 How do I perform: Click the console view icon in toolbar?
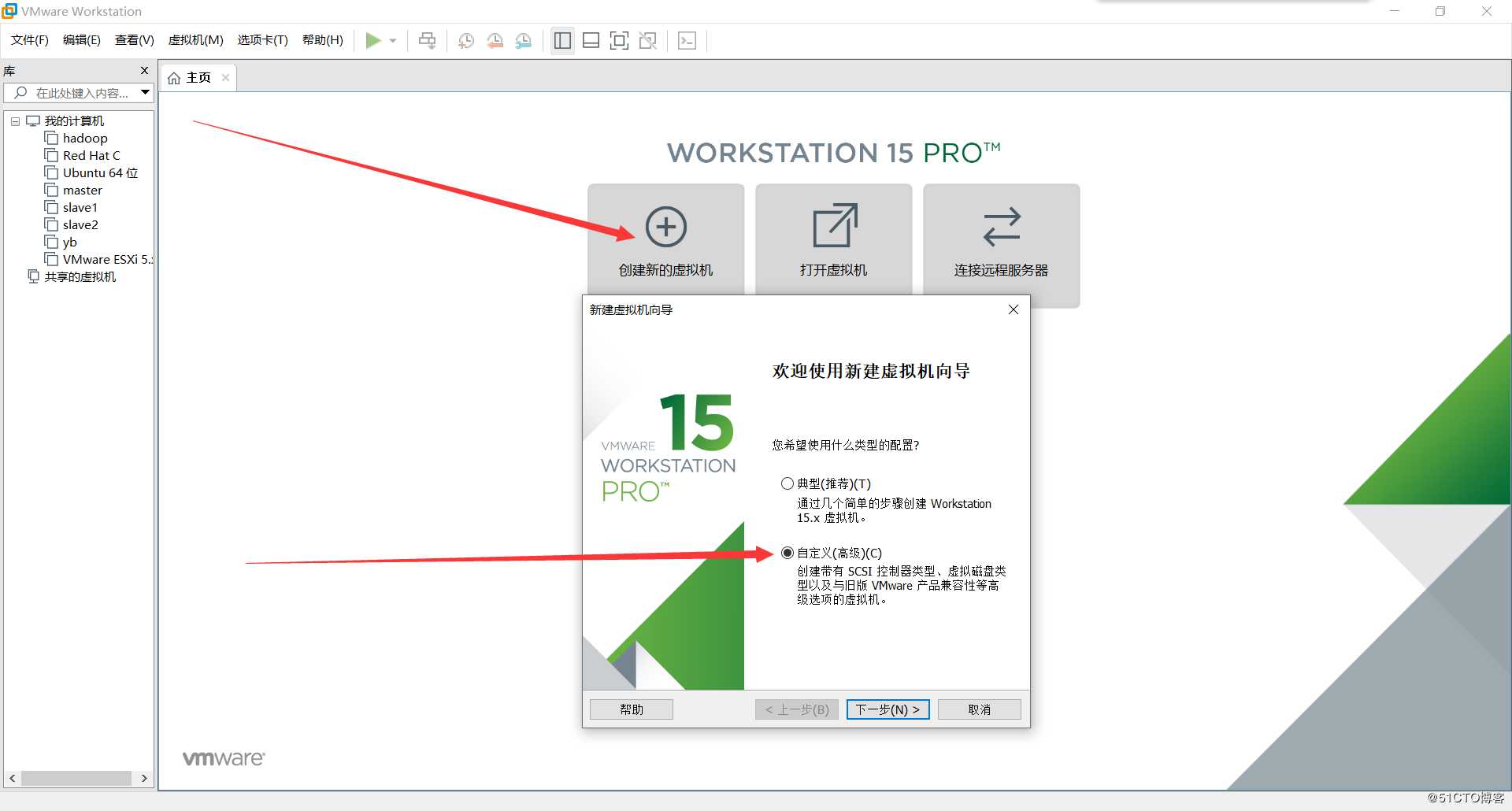687,40
